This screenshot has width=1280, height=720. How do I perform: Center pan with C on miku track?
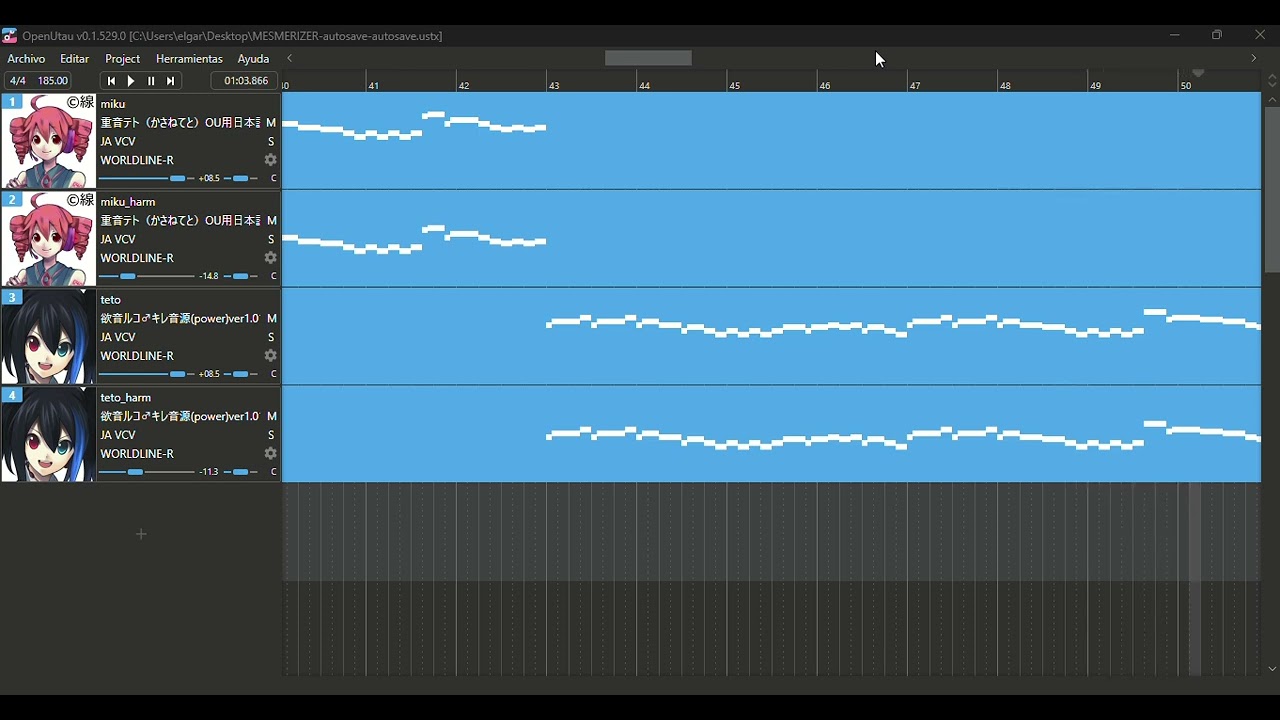(273, 179)
